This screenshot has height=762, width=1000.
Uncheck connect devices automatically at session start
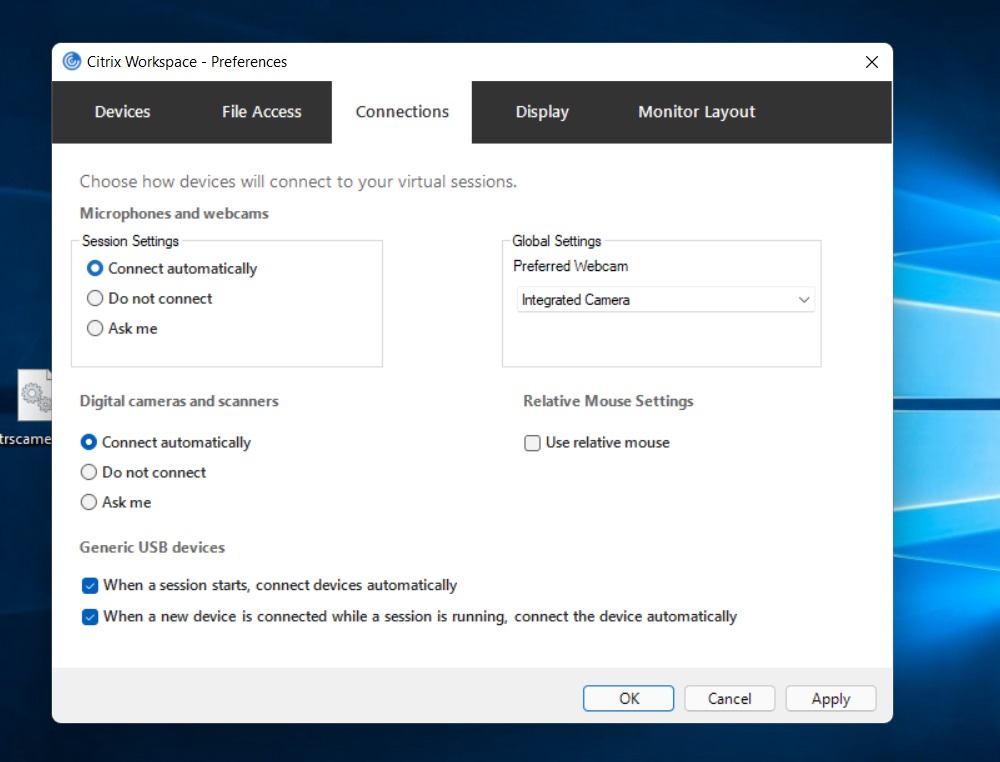(x=90, y=585)
